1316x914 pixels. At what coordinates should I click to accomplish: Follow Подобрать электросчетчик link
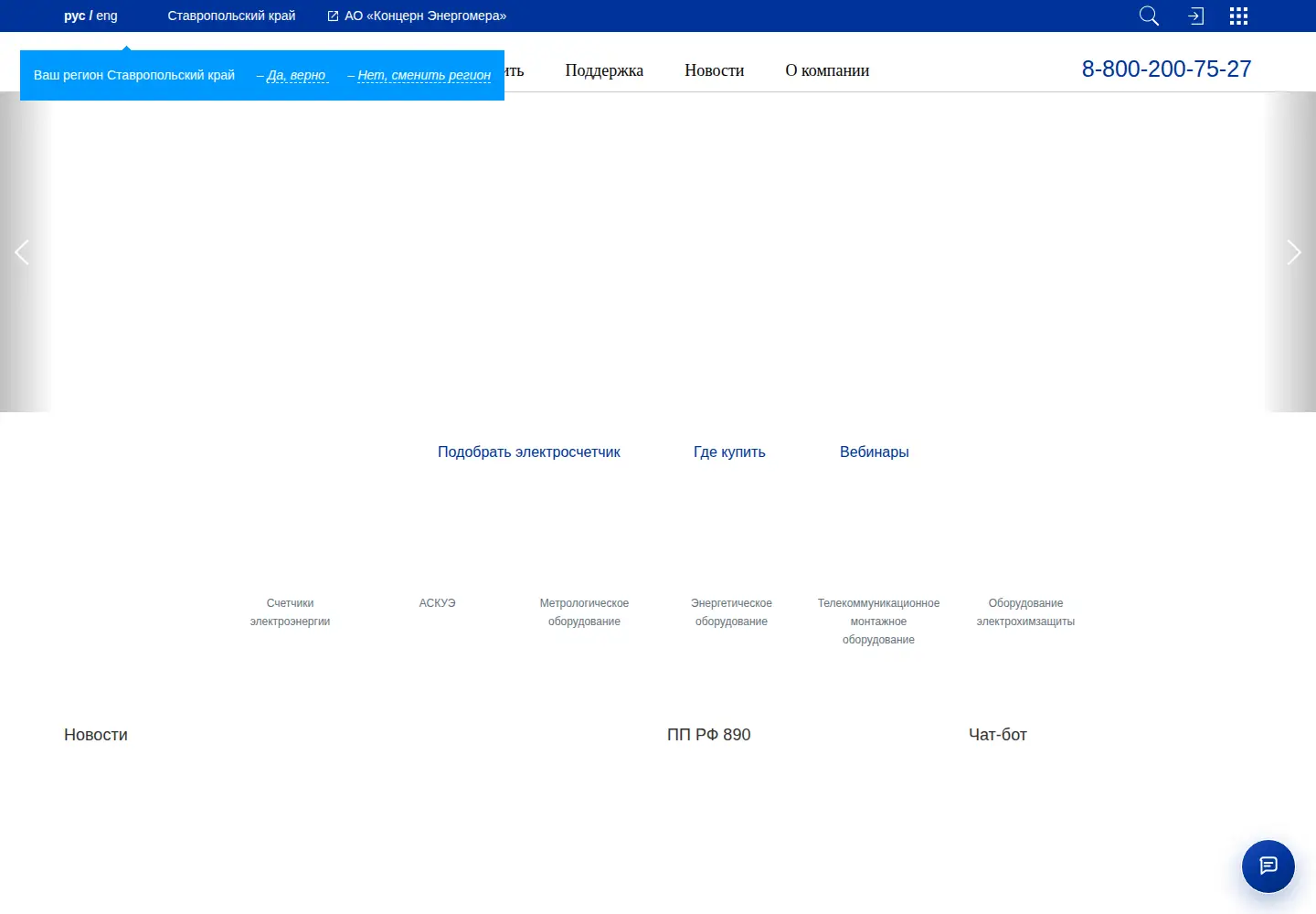point(528,452)
